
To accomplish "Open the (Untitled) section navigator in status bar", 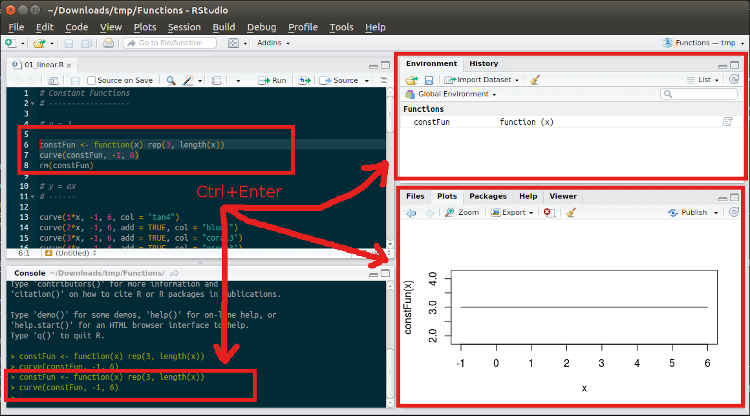I will click(71, 253).
